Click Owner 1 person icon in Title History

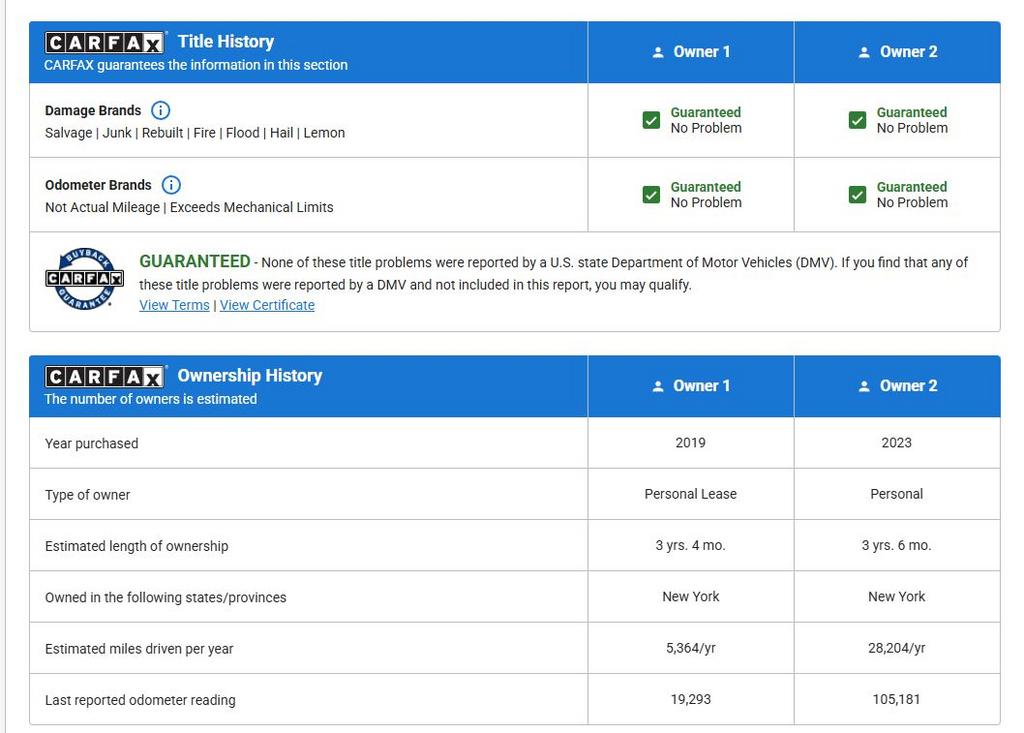(658, 52)
